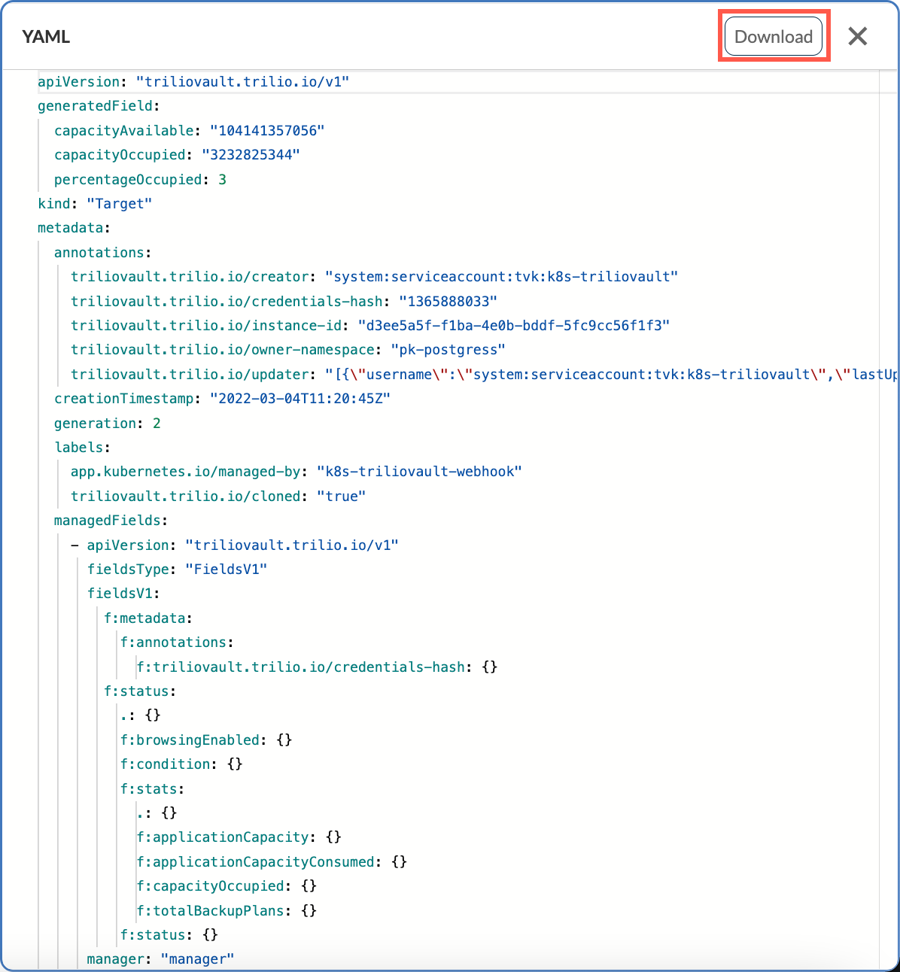Click the percentageOccupied line
Screen dimensions: 900x972
[x=140, y=180]
